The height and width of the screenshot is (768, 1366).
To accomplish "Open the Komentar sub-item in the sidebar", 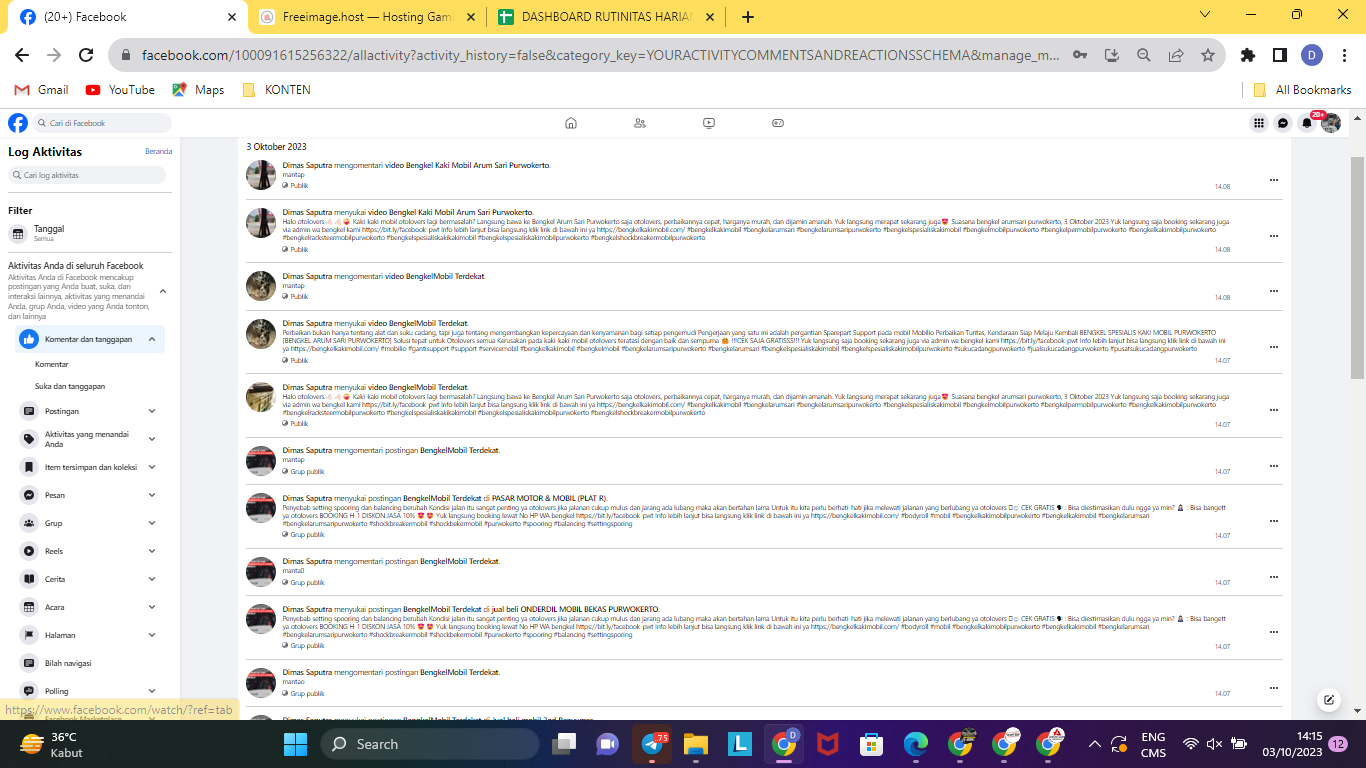I will (52, 364).
